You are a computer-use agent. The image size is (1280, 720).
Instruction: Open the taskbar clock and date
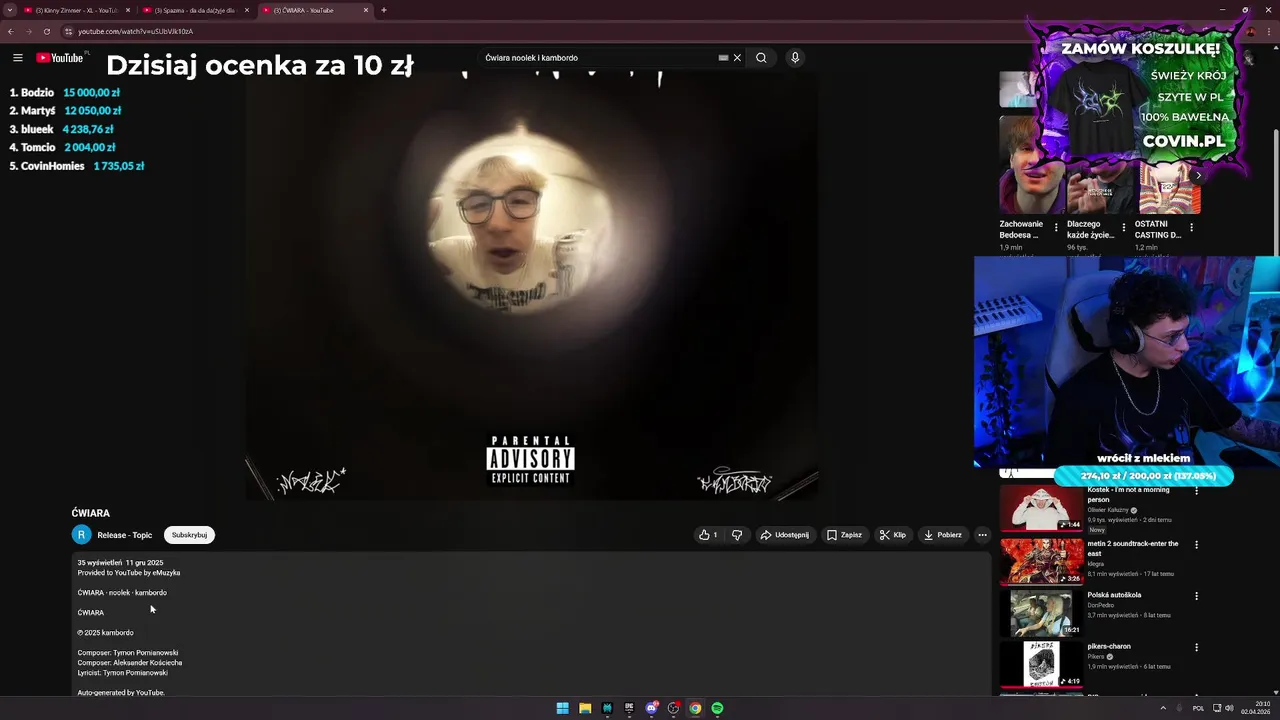(1256, 708)
